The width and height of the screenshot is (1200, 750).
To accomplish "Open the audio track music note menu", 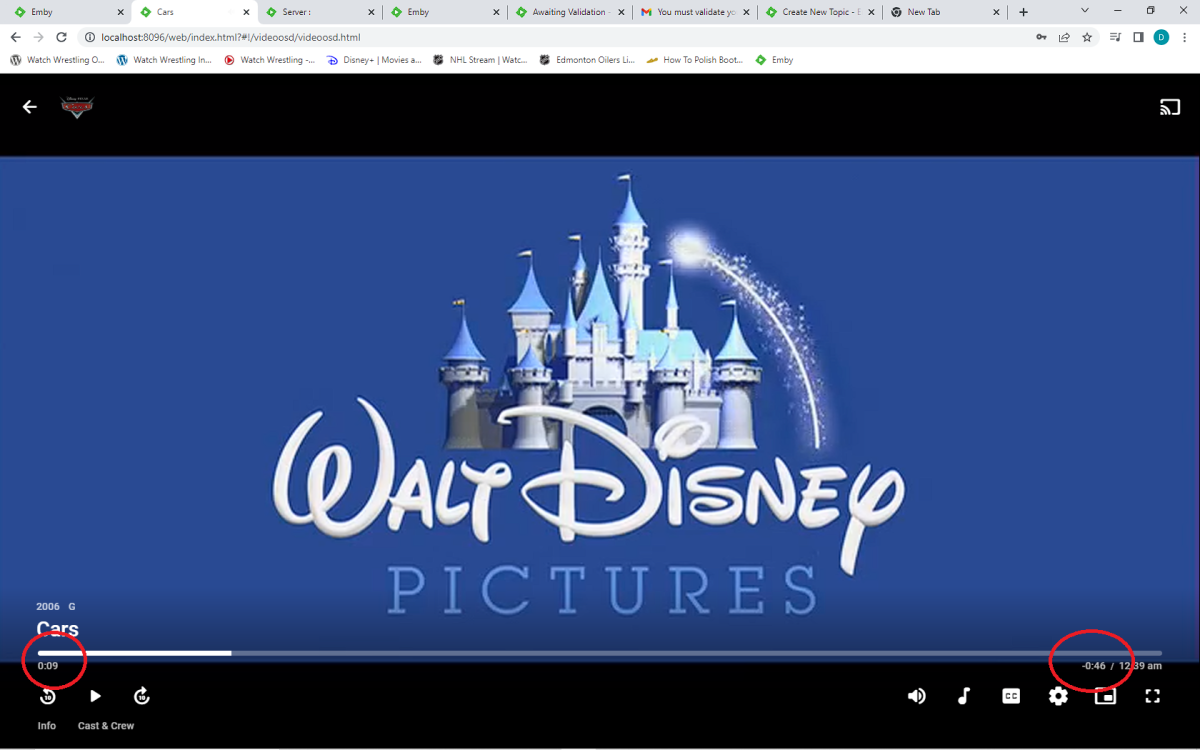I will pos(964,696).
